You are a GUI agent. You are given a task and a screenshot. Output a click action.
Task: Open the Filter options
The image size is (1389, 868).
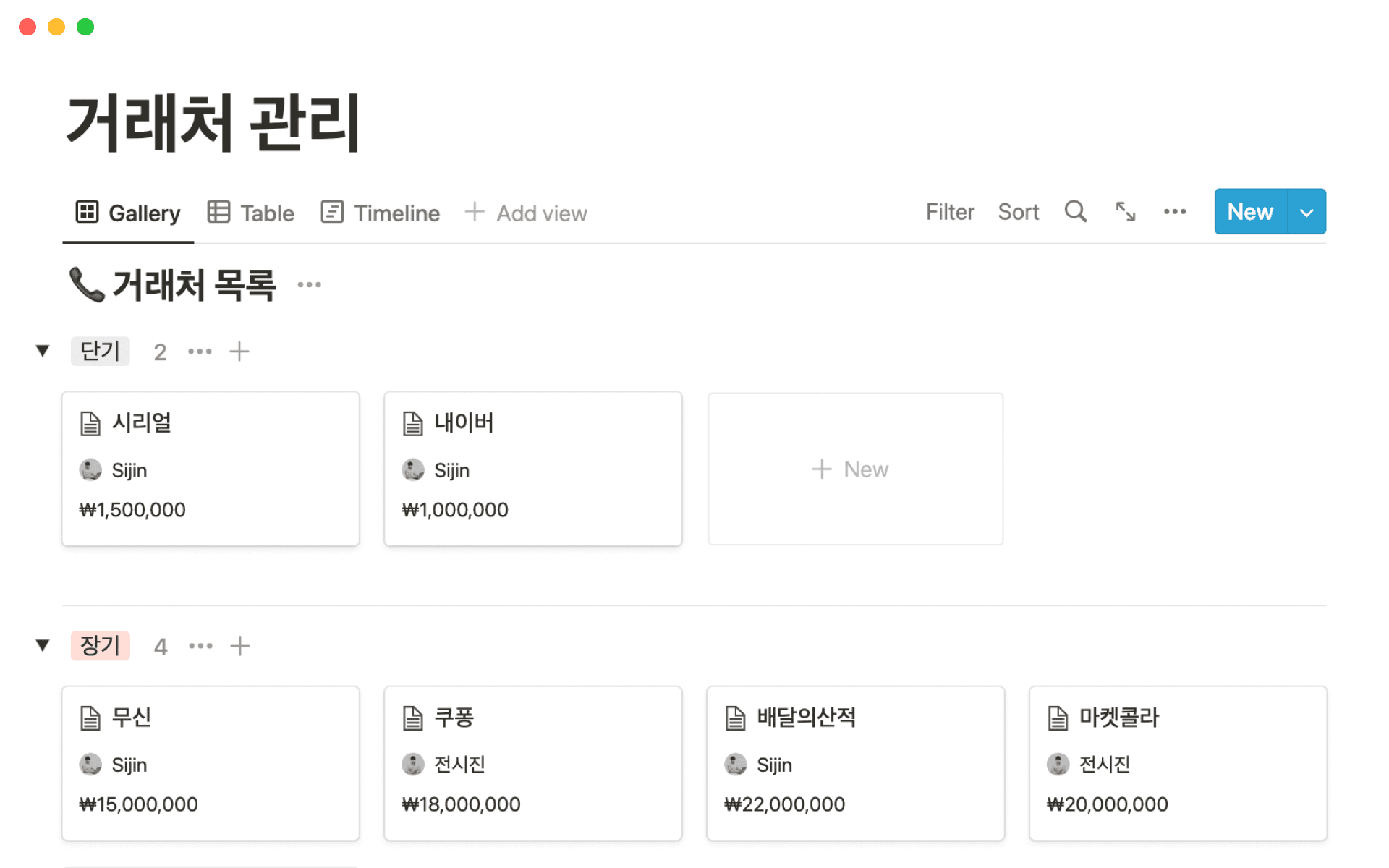point(950,212)
